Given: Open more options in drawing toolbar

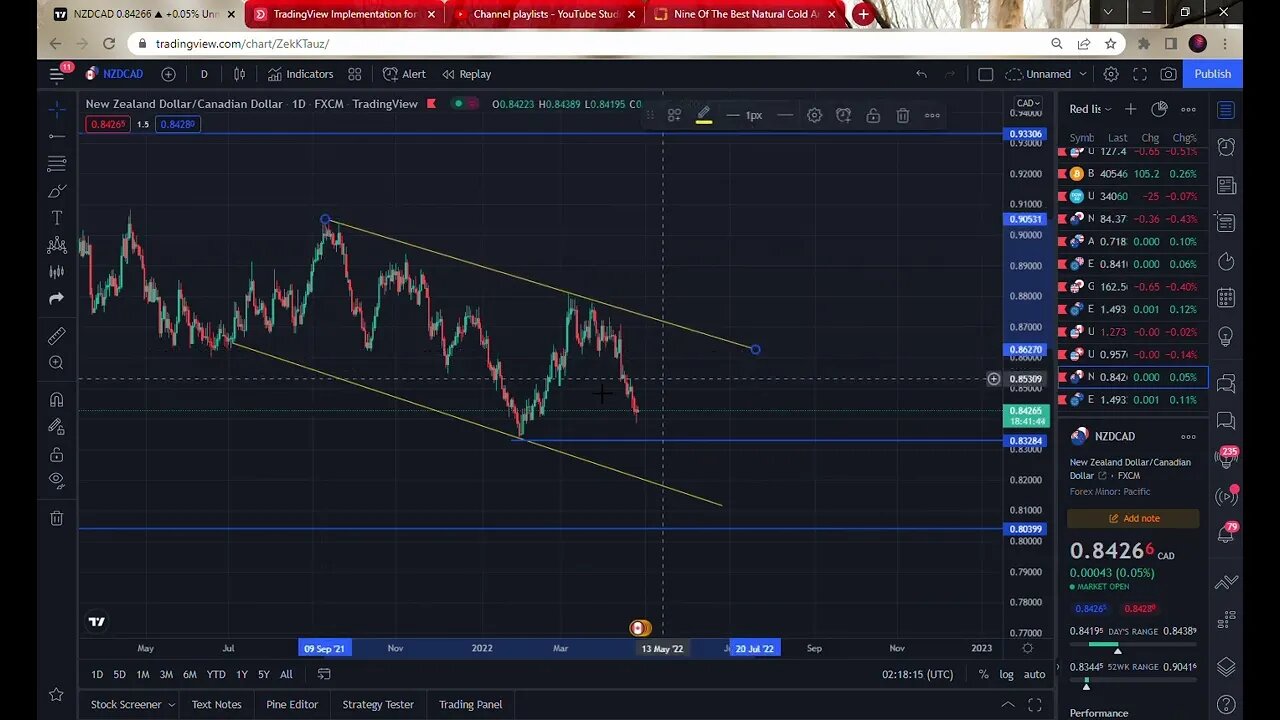Looking at the screenshot, I should pos(932,116).
